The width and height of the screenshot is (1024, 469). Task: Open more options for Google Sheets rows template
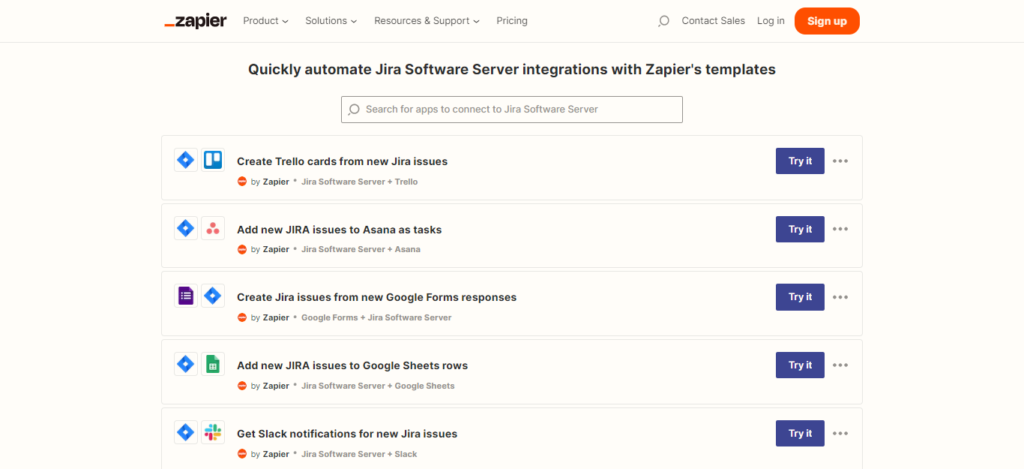point(840,364)
